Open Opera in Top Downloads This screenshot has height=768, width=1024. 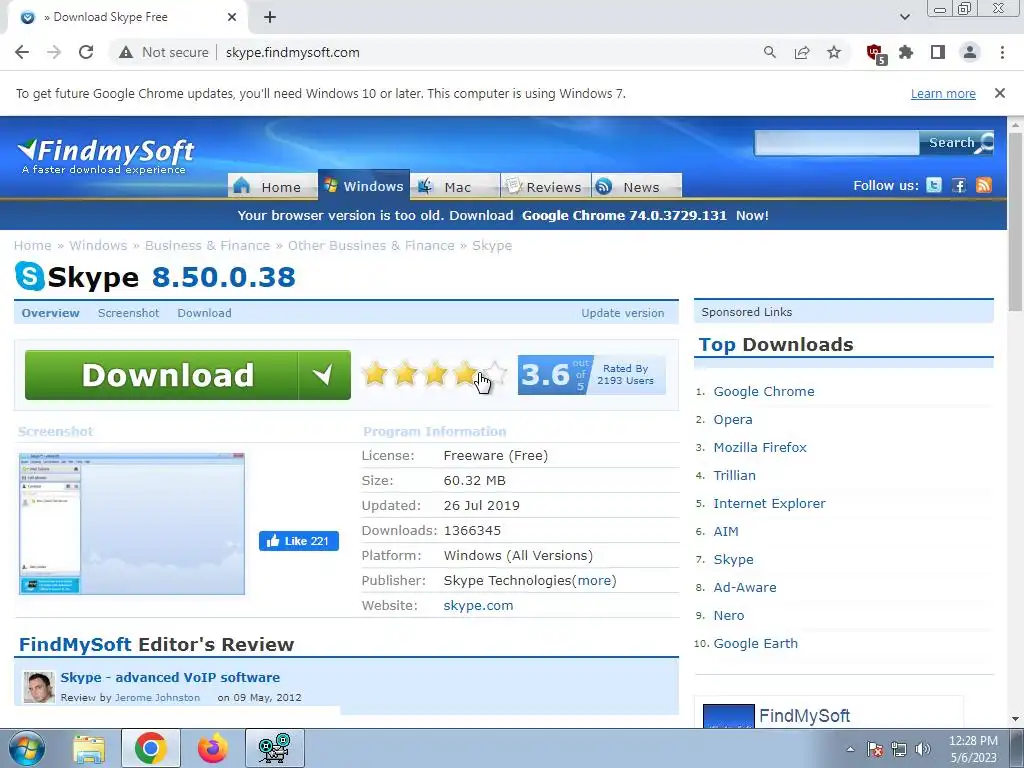tap(733, 419)
